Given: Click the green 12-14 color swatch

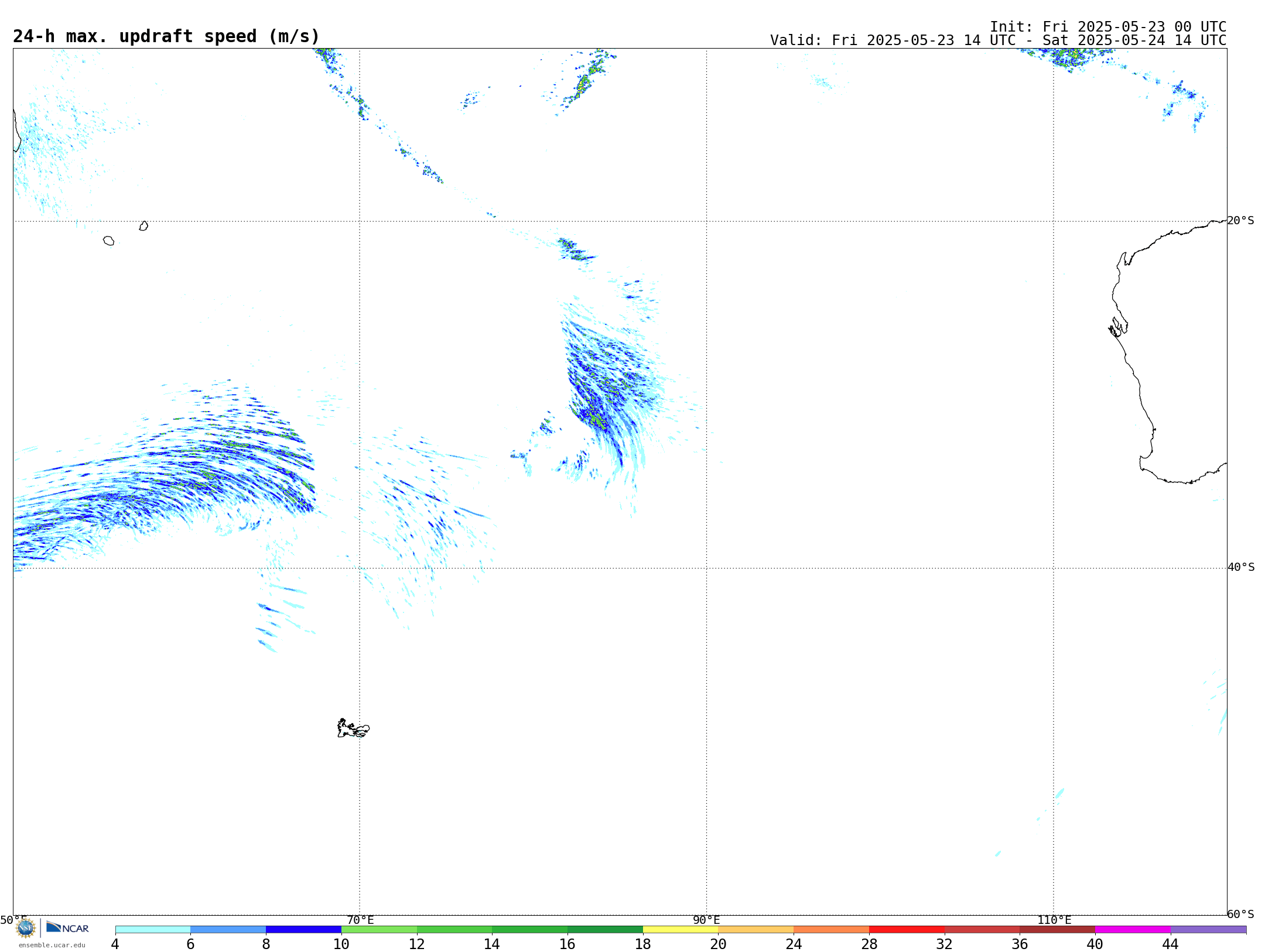Looking at the screenshot, I should click(454, 930).
